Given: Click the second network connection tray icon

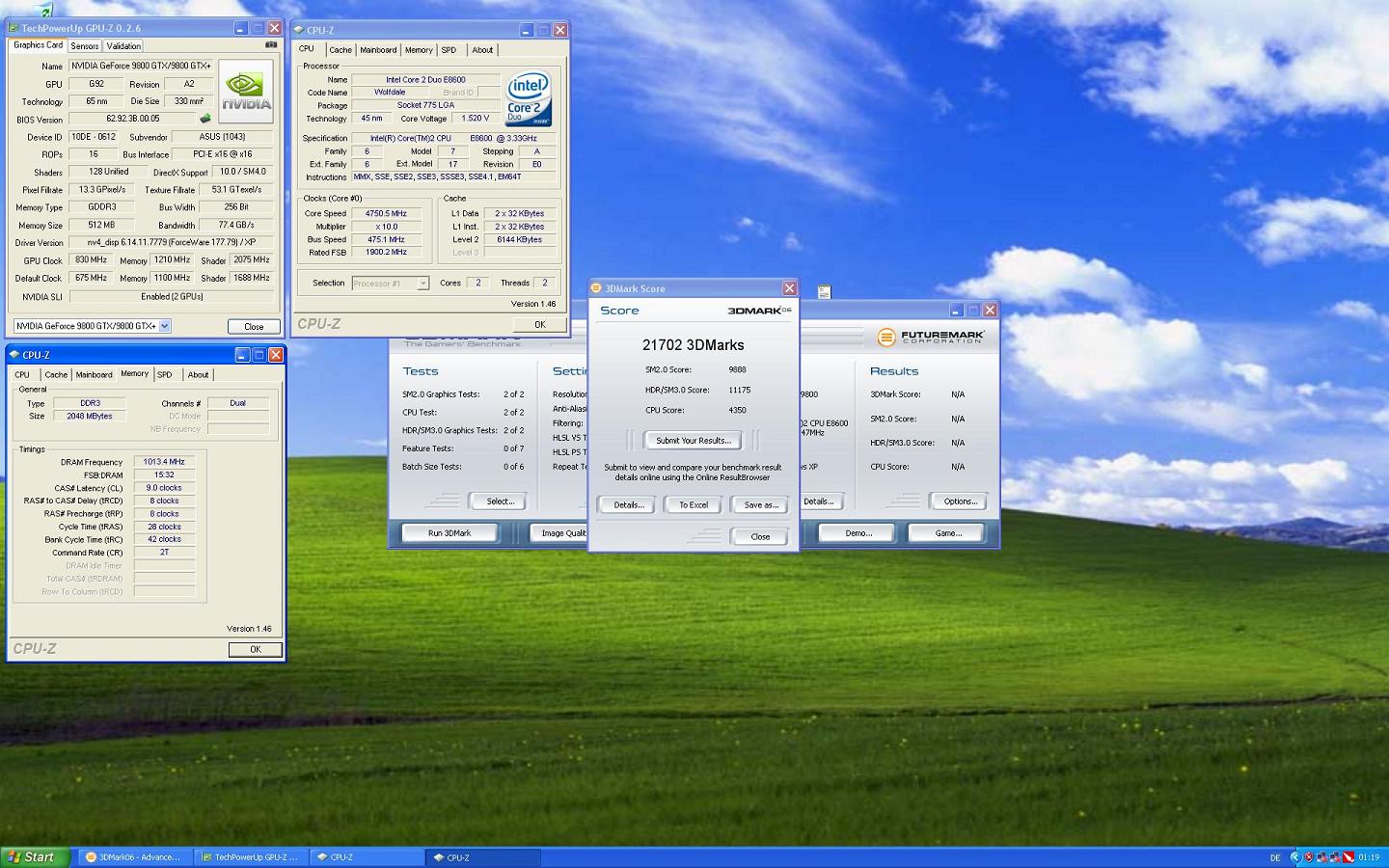Looking at the screenshot, I should click(x=1335, y=857).
